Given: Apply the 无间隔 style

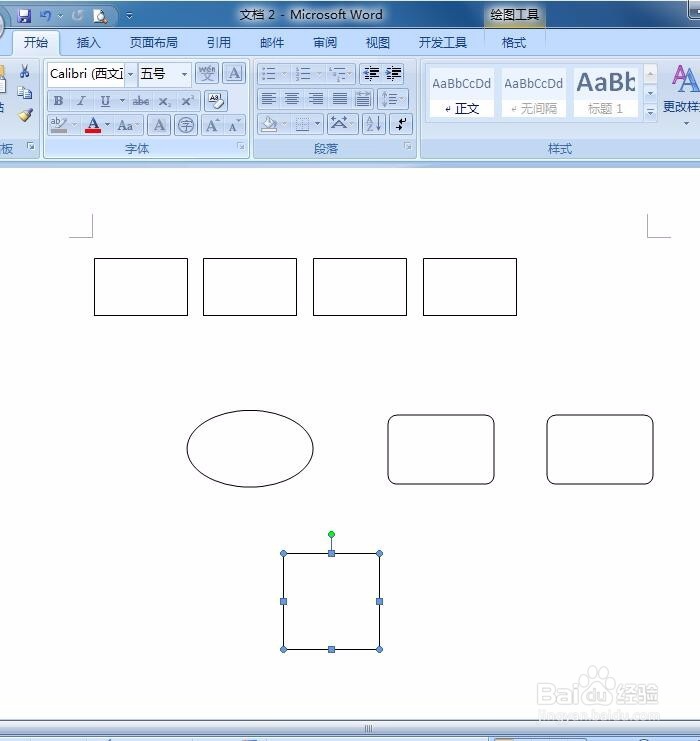Looking at the screenshot, I should click(534, 93).
